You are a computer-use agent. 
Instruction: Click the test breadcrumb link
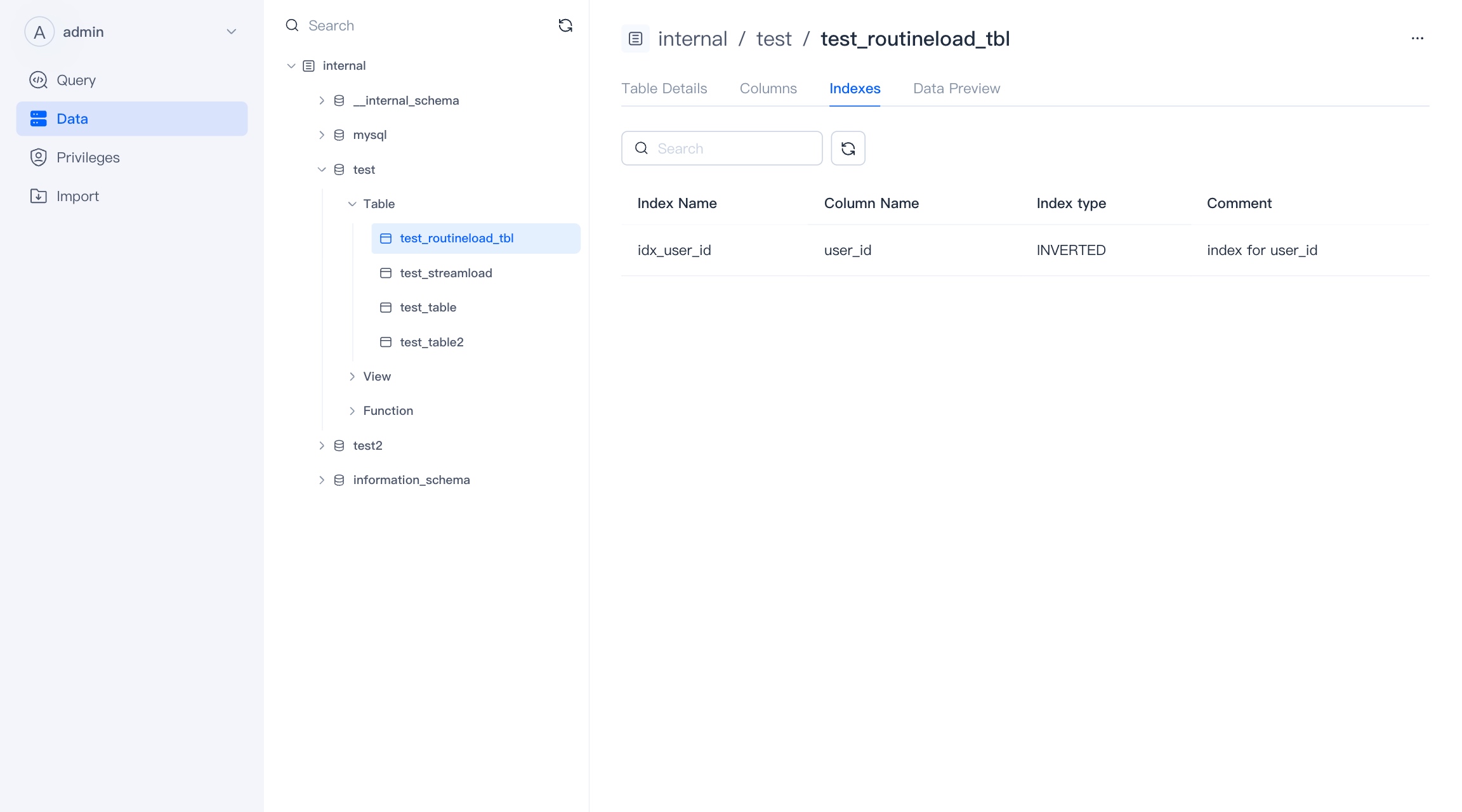tap(774, 39)
